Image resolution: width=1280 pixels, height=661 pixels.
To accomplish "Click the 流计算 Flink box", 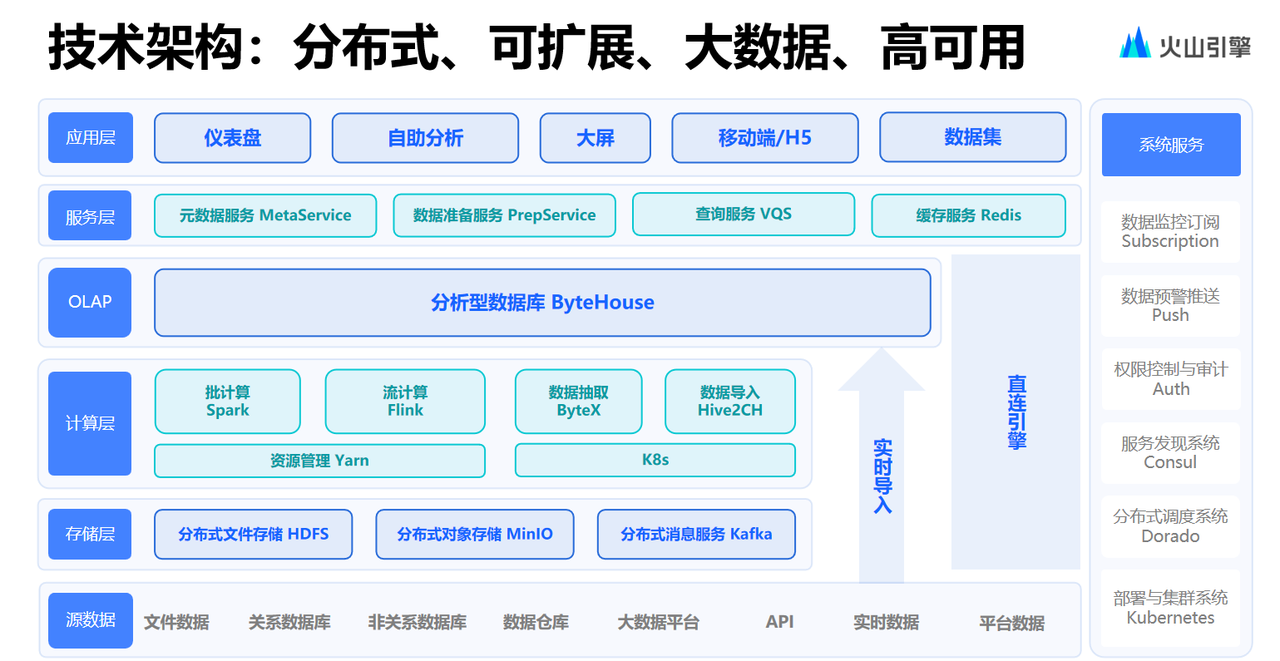I will 405,401.
